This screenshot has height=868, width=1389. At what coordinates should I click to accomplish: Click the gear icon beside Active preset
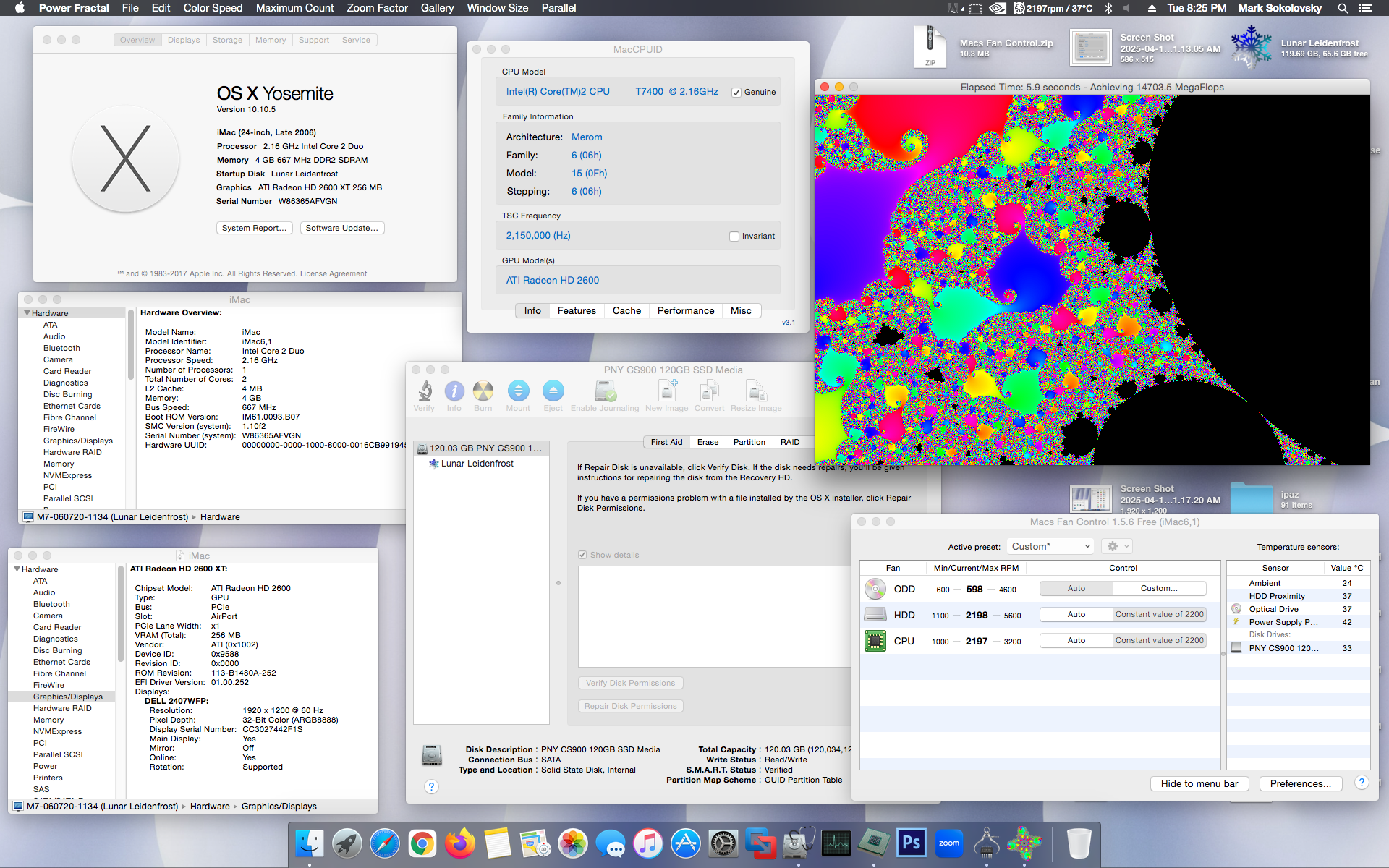(1113, 546)
